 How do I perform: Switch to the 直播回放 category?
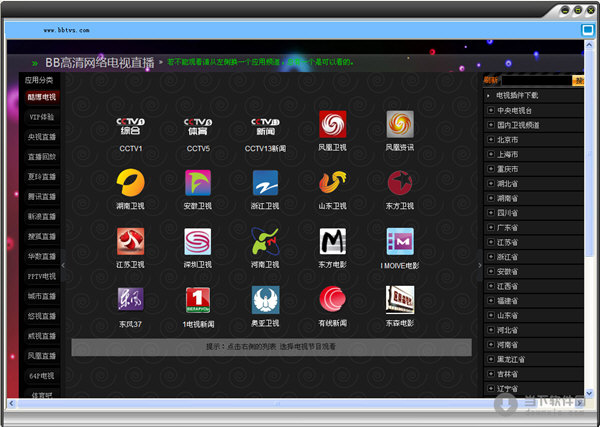42,156
